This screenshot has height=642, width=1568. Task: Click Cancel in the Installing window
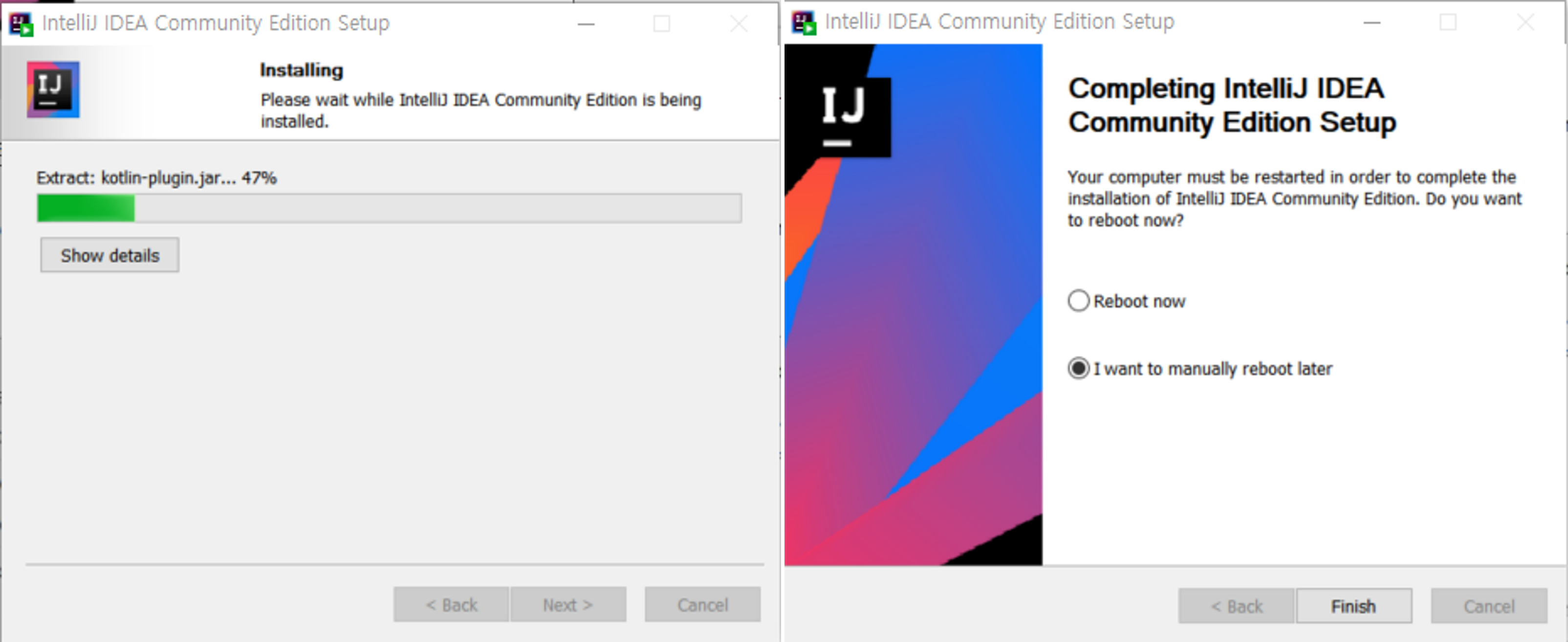pos(702,604)
